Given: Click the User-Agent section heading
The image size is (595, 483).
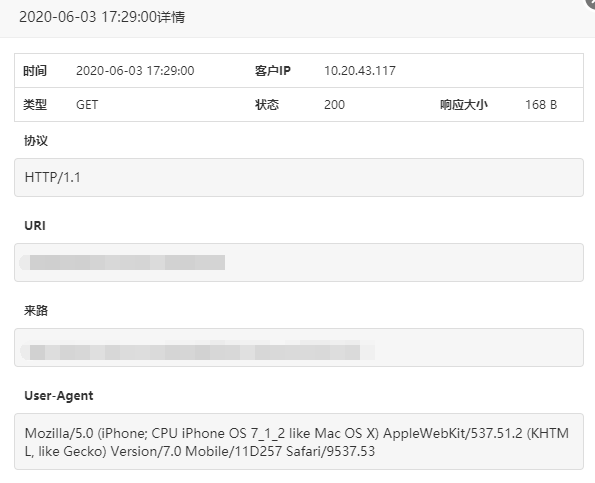Looking at the screenshot, I should [58, 396].
